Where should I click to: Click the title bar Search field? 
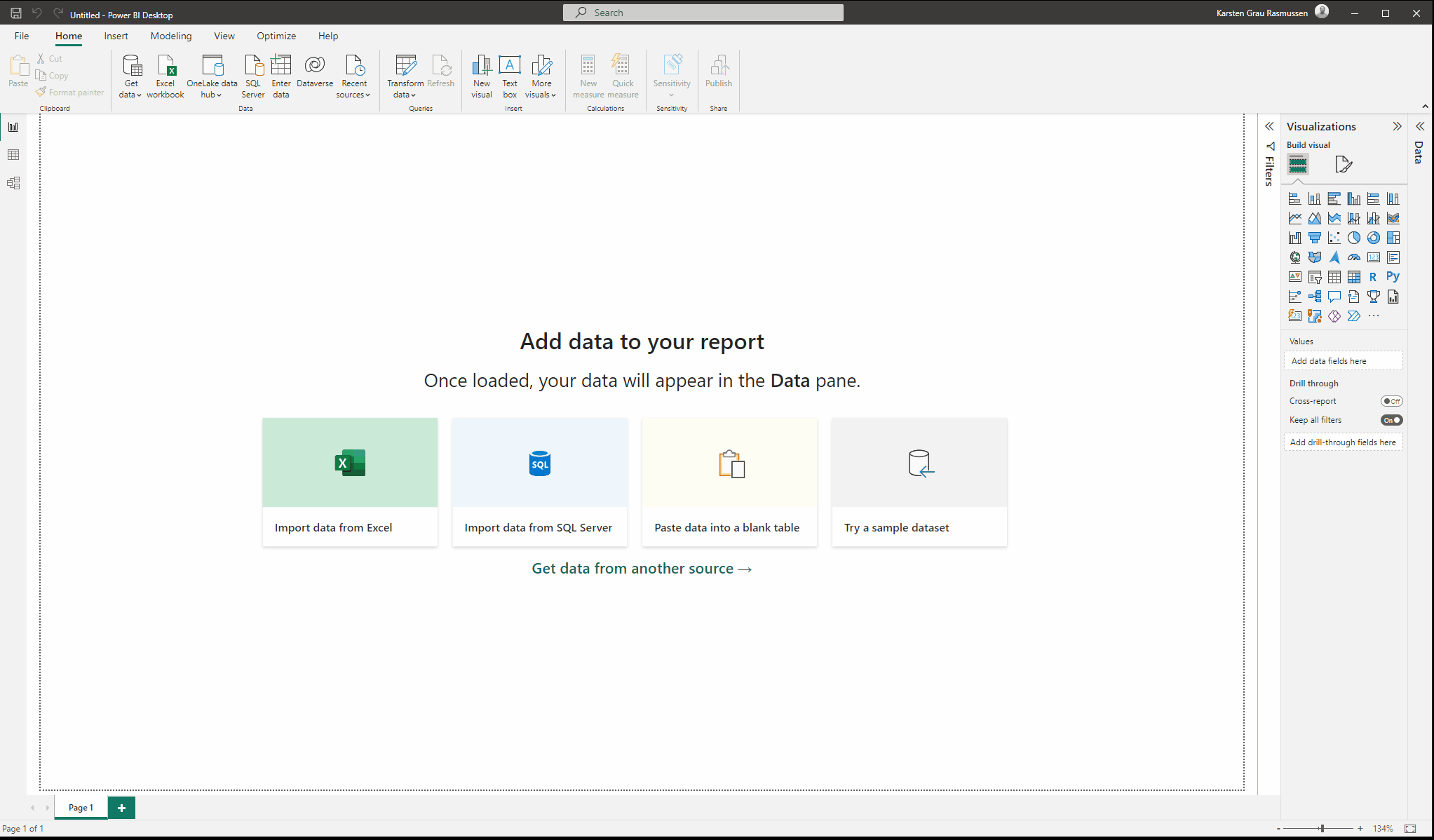click(703, 13)
